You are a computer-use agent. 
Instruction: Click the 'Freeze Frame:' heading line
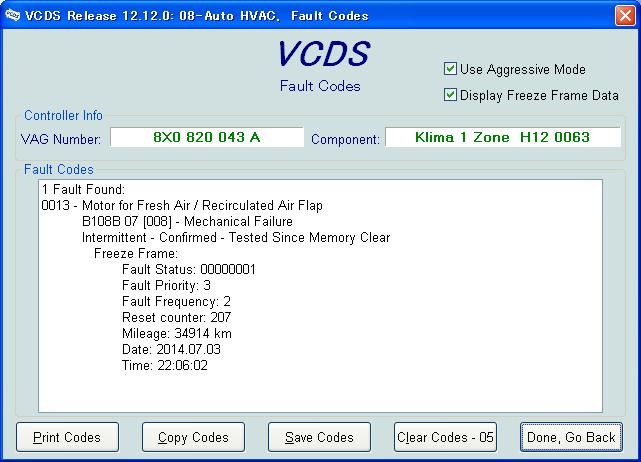tap(136, 253)
